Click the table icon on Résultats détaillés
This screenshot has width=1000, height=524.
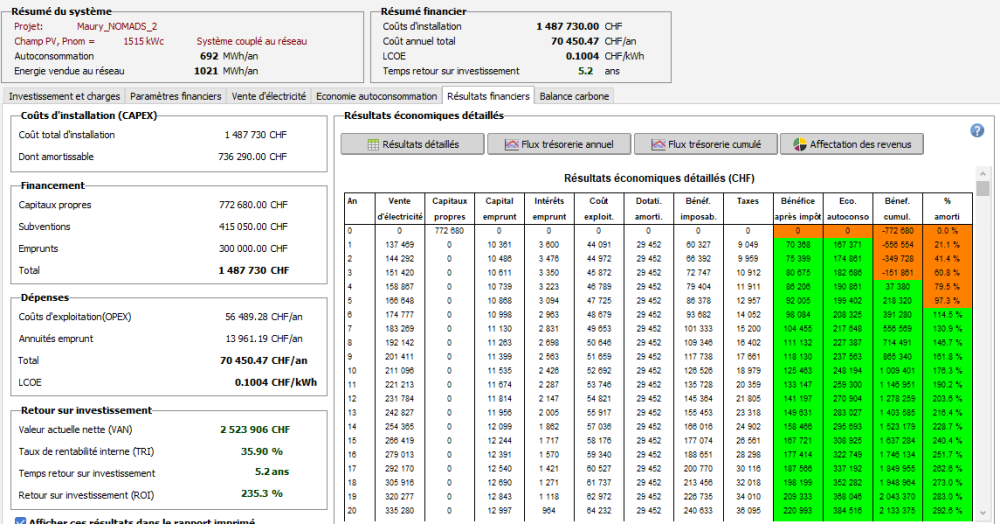pyautogui.click(x=372, y=144)
